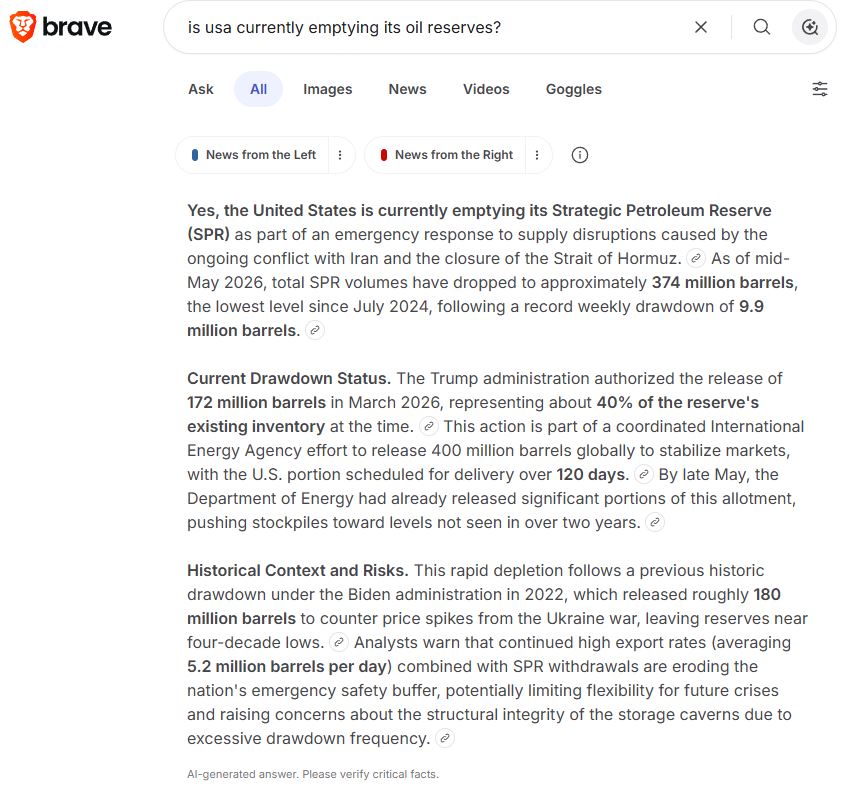Screen dimensions: 861x787
Task: Click inside the search query field
Action: point(428,27)
